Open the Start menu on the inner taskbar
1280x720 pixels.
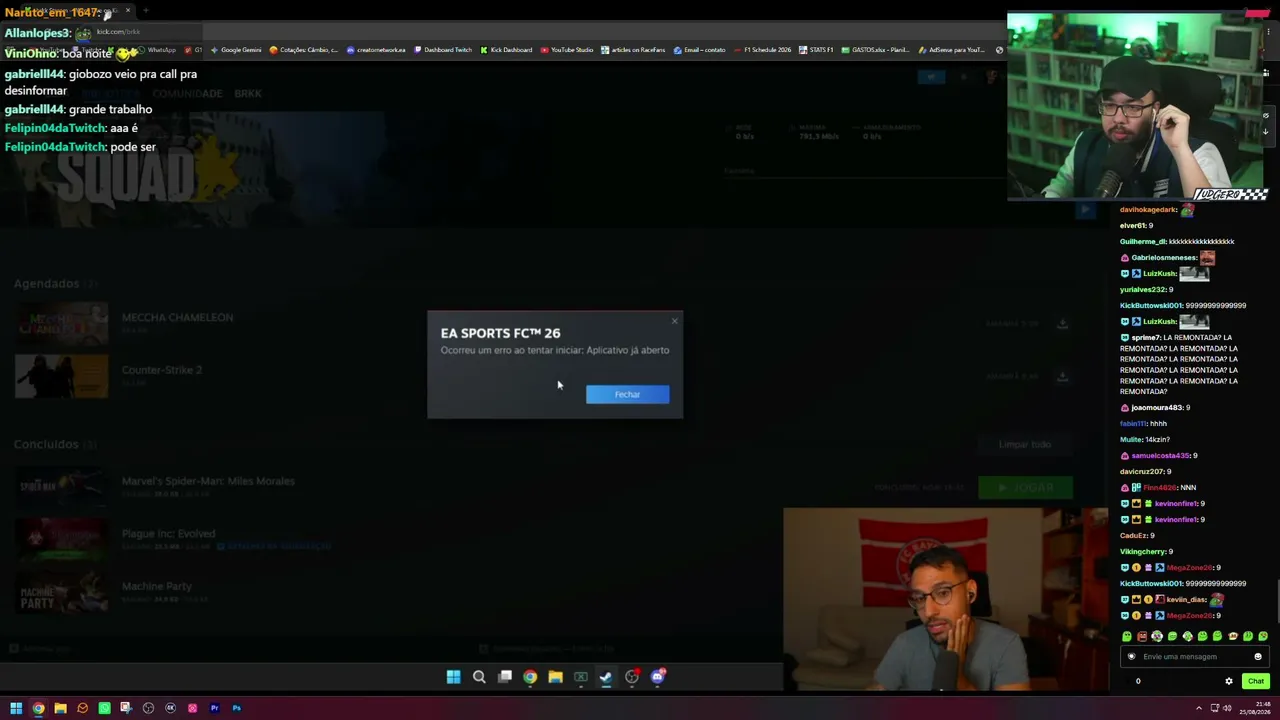[x=453, y=677]
